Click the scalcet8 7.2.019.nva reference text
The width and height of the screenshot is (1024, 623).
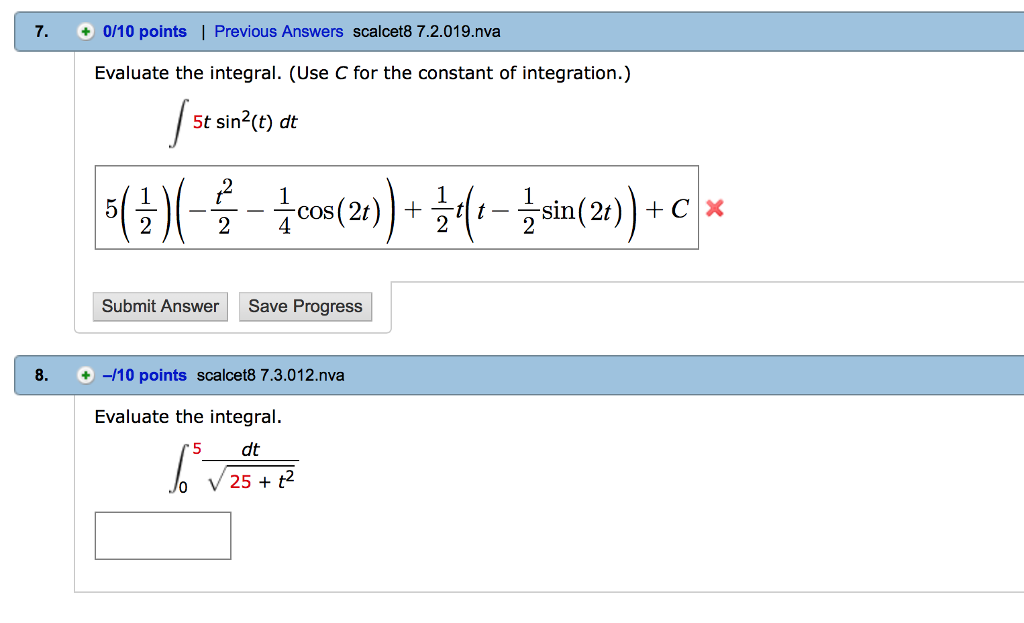[x=427, y=32]
